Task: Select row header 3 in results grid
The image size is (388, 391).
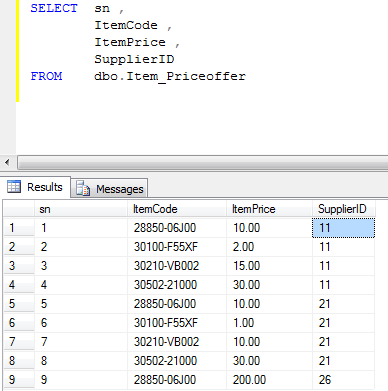Action: [19, 266]
